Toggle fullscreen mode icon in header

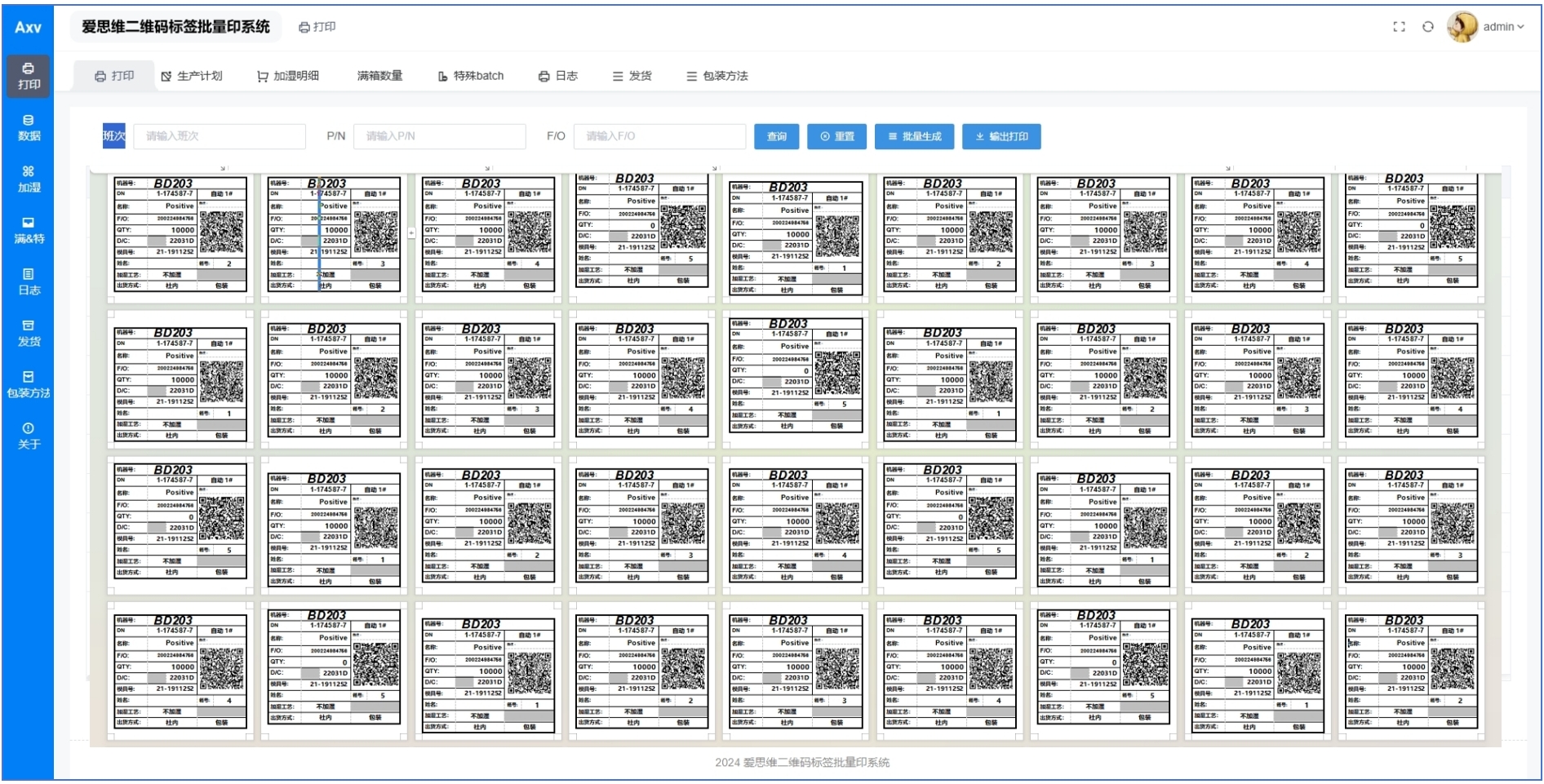tap(1399, 27)
